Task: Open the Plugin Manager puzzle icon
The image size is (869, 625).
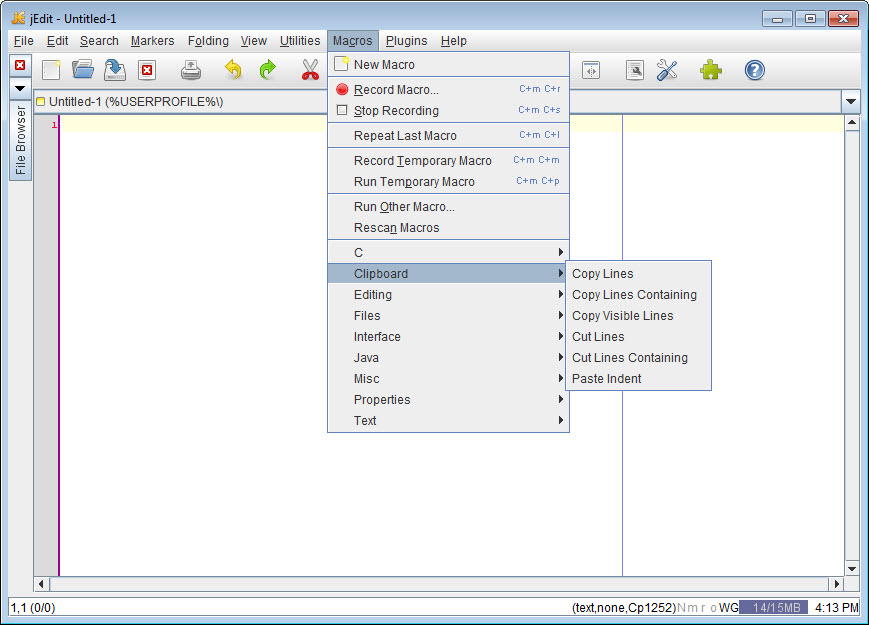Action: click(710, 70)
